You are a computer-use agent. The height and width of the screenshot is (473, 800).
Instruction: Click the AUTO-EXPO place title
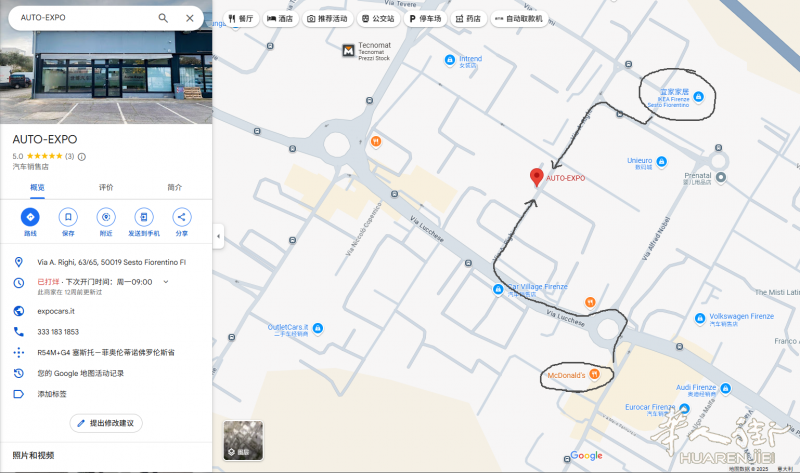45,139
